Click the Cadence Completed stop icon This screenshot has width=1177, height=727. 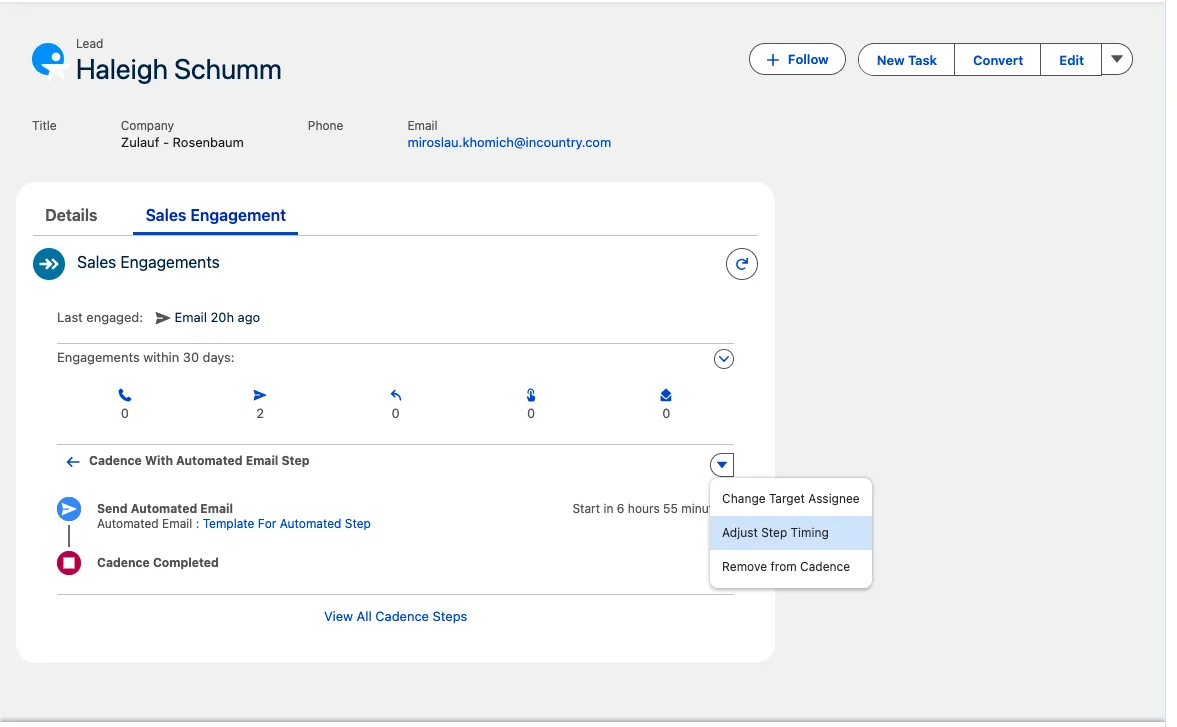pos(69,563)
